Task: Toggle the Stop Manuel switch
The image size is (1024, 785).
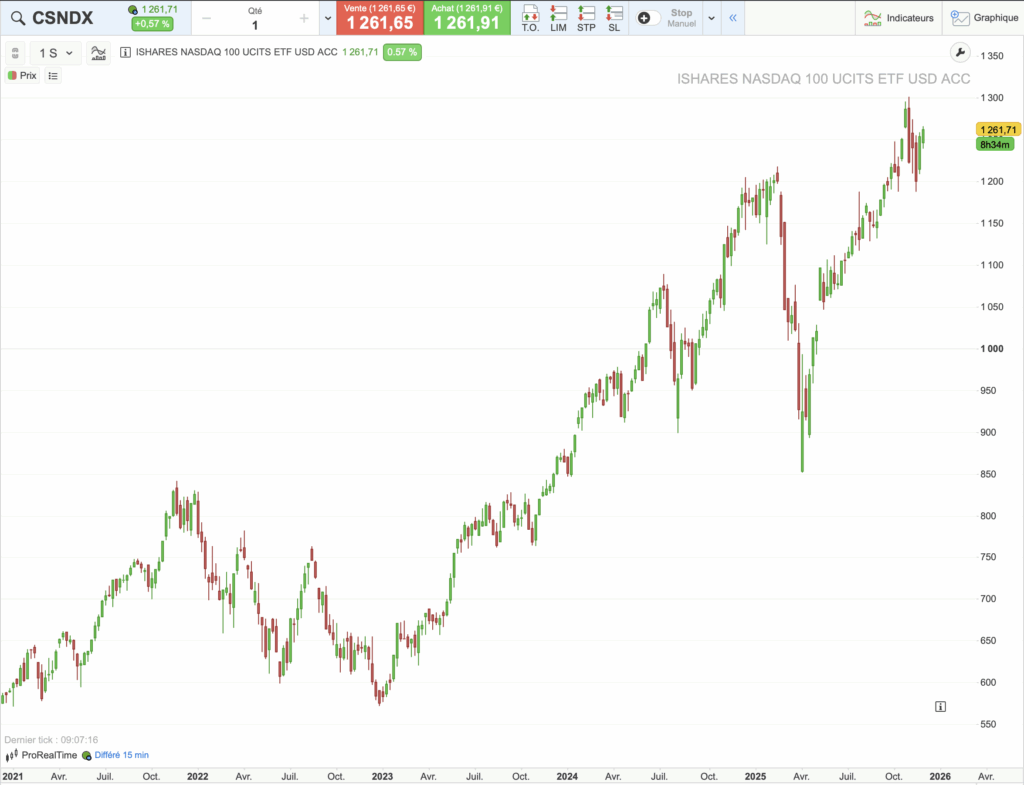Action: click(649, 17)
